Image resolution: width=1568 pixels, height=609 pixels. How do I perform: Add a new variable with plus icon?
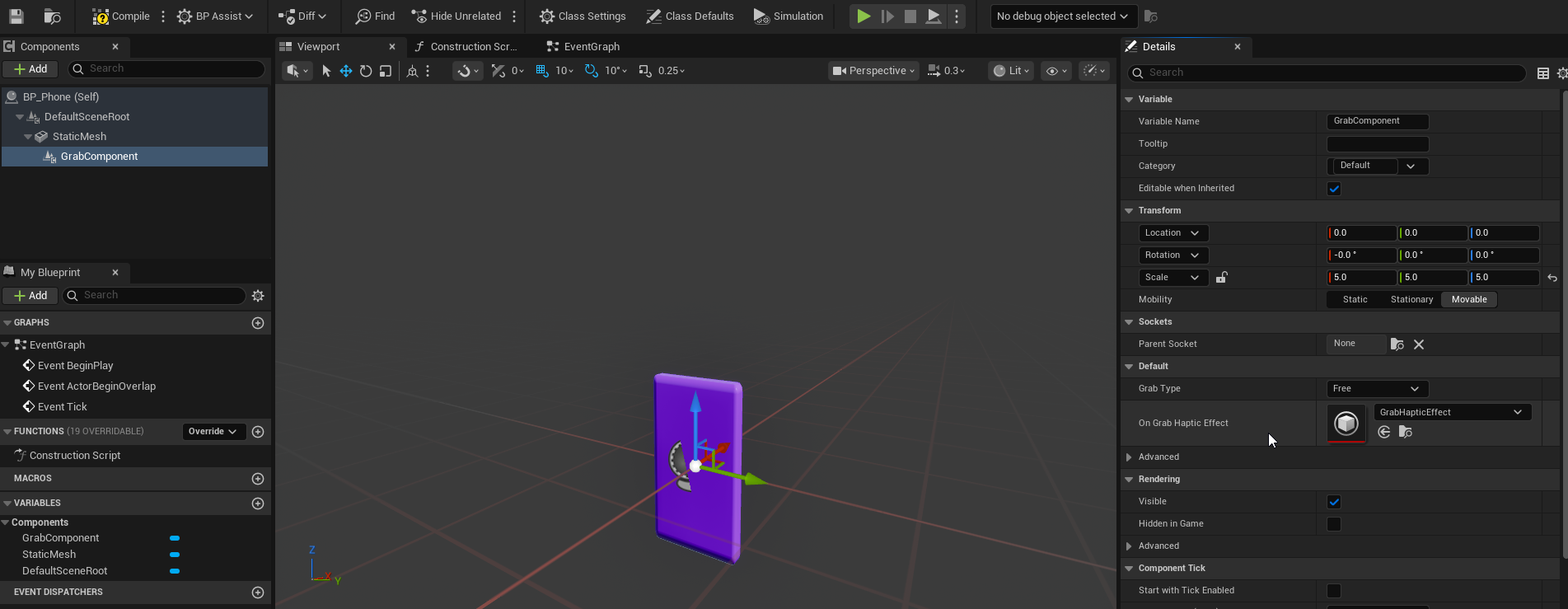[x=258, y=504]
